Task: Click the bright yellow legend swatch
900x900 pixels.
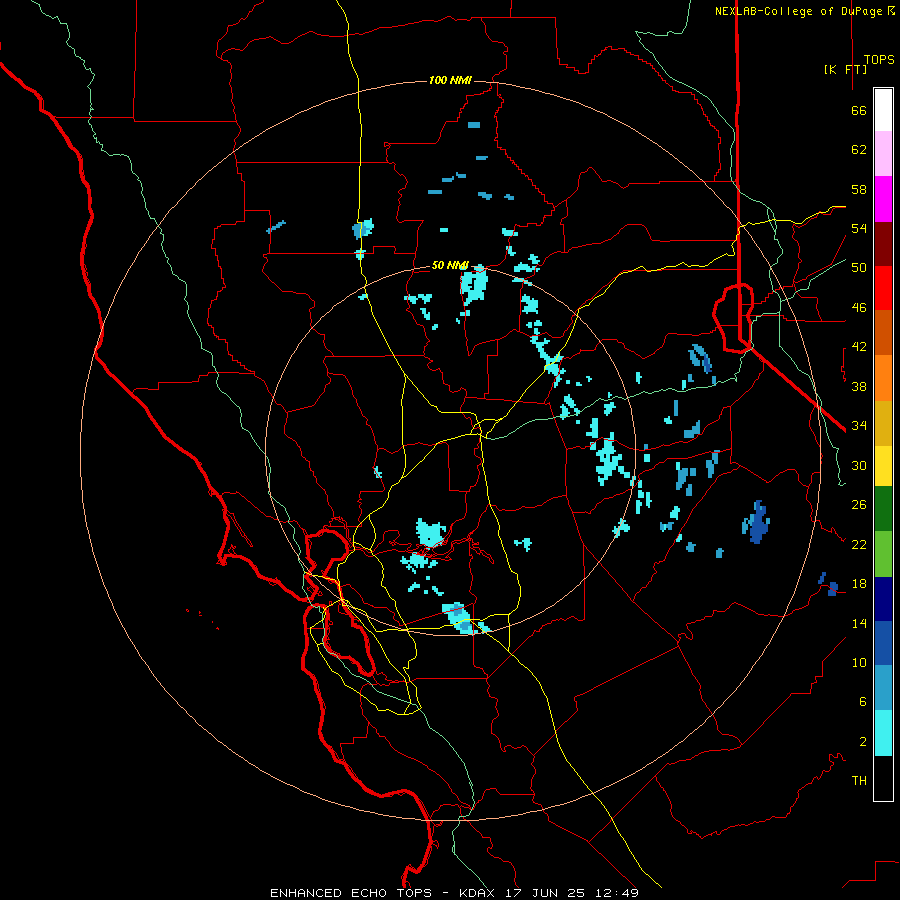Action: click(883, 465)
